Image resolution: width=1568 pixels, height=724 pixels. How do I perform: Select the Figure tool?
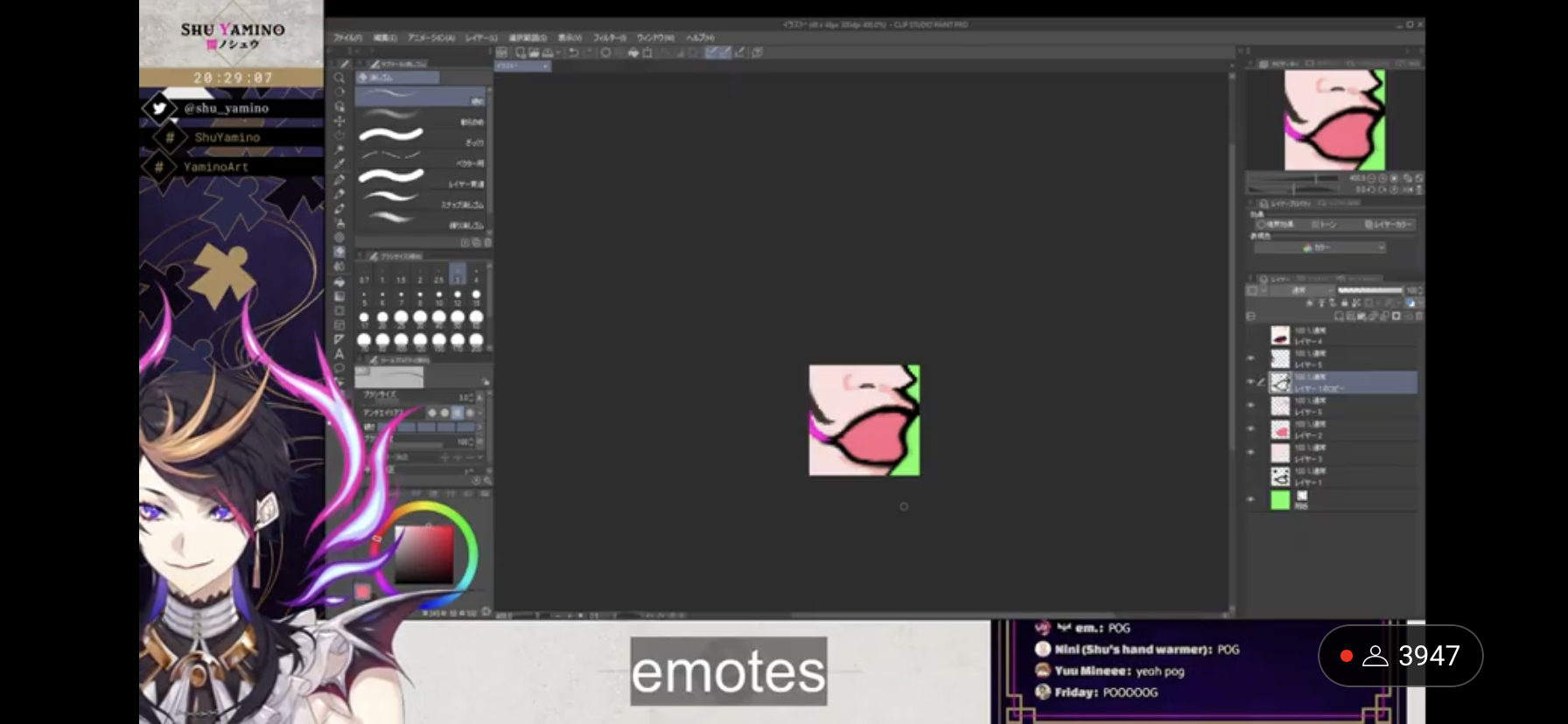tap(339, 310)
